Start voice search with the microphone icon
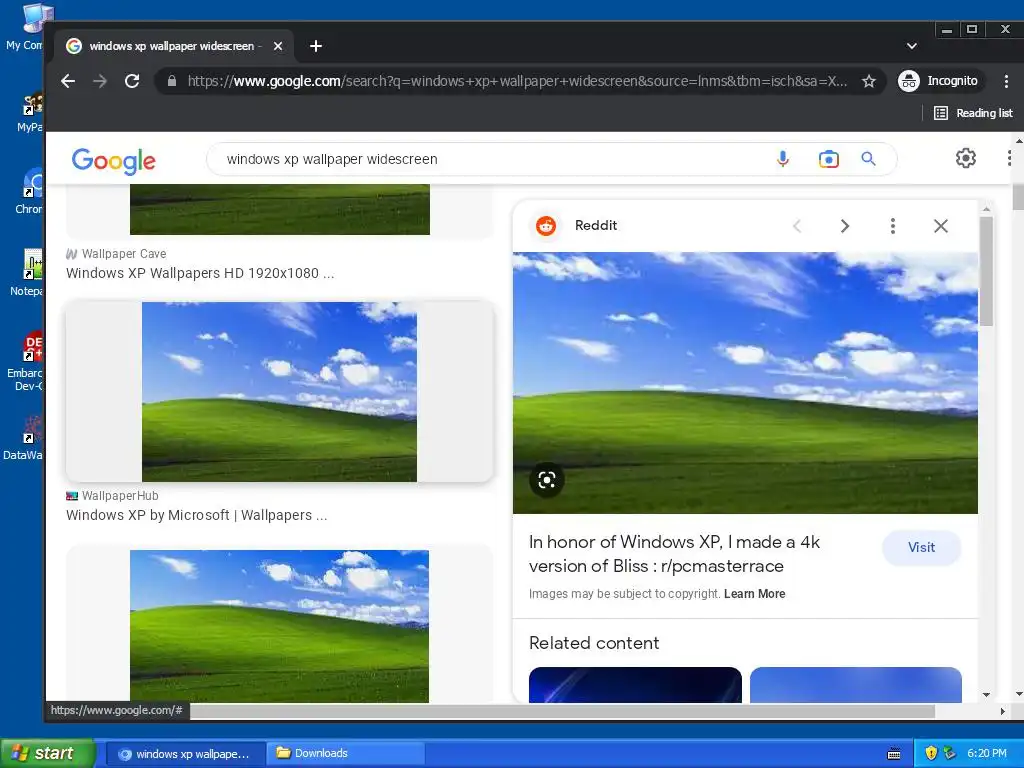Viewport: 1024px width, 768px height. click(782, 159)
